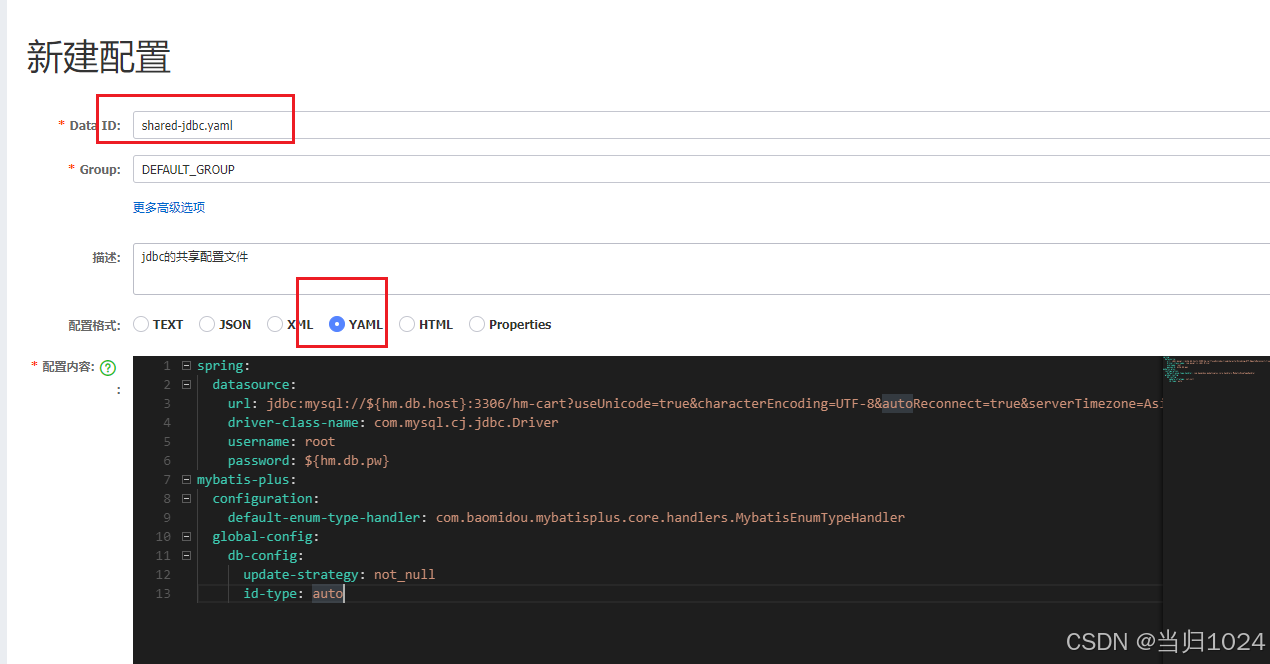Viewport: 1270px width, 664px height.
Task: Click the username: root line
Action: (281, 442)
